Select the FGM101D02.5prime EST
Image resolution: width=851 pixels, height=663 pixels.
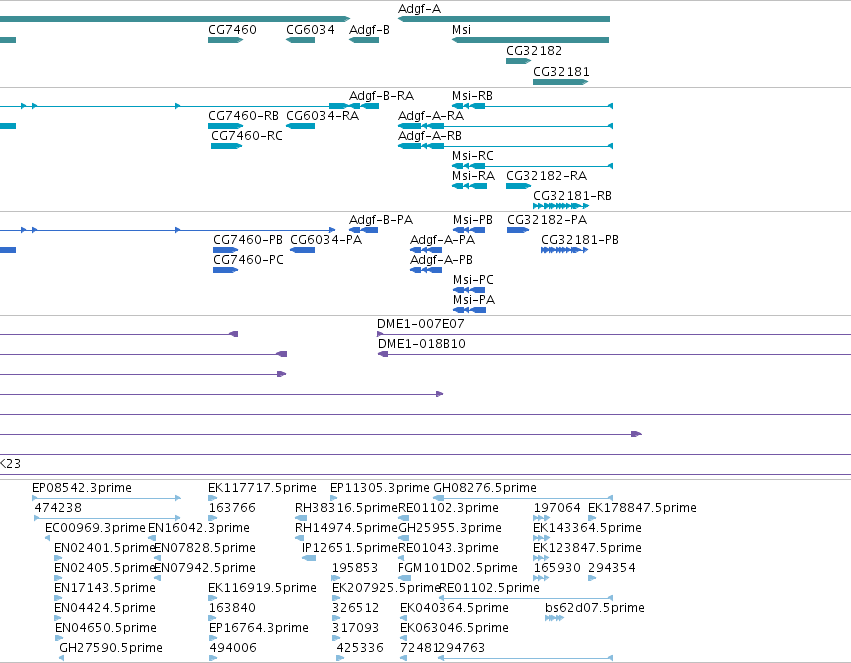pos(404,578)
